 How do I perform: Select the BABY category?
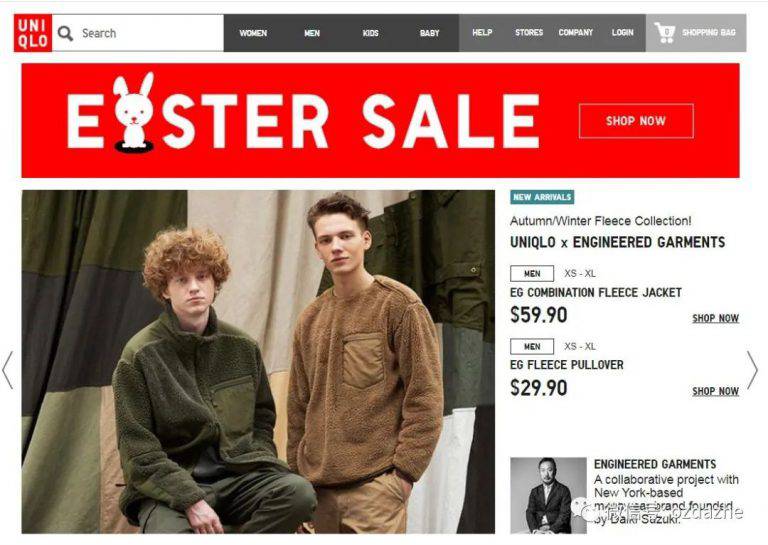pos(430,33)
